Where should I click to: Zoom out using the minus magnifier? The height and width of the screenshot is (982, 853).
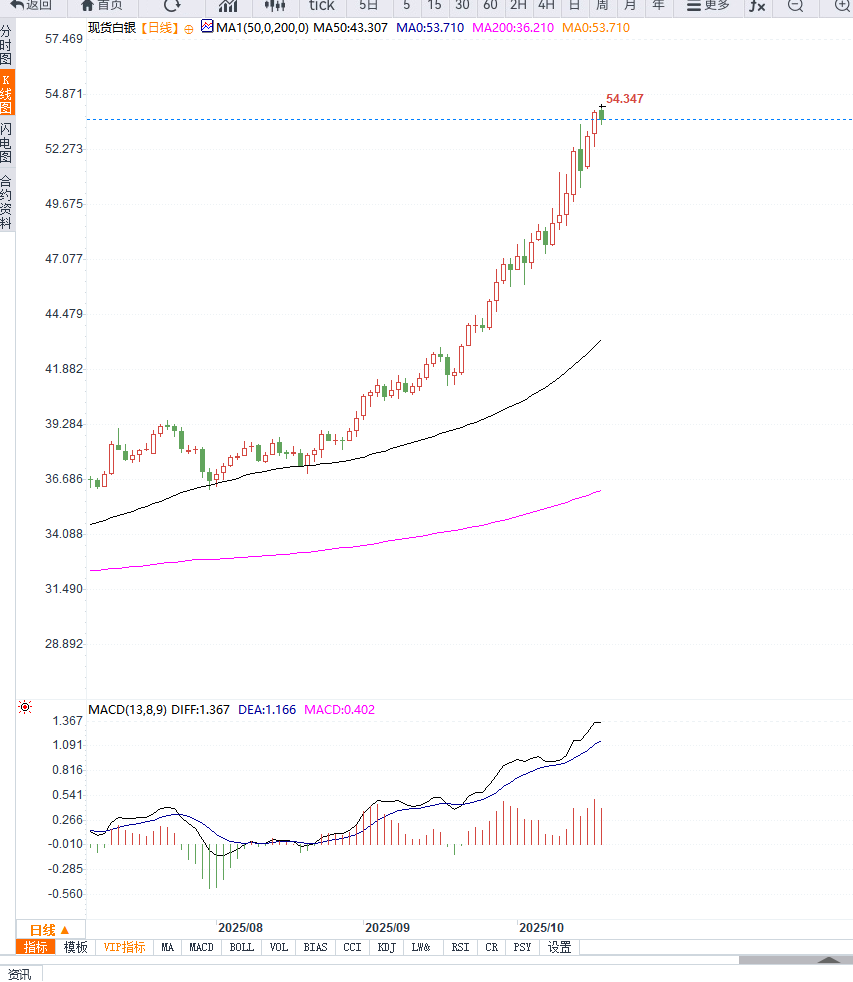coord(795,6)
